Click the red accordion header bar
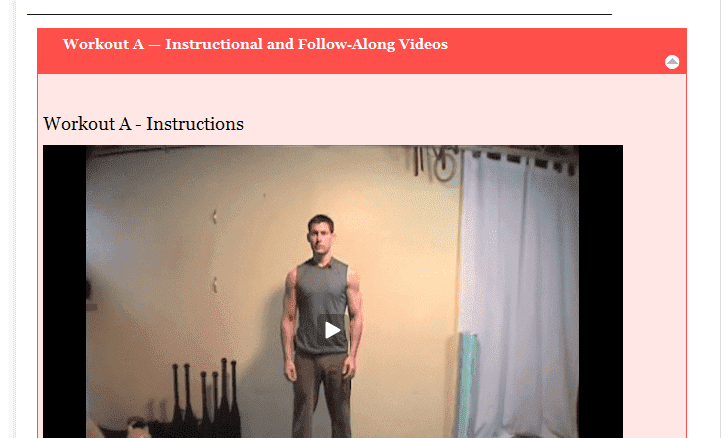This screenshot has width=728, height=438. (362, 51)
